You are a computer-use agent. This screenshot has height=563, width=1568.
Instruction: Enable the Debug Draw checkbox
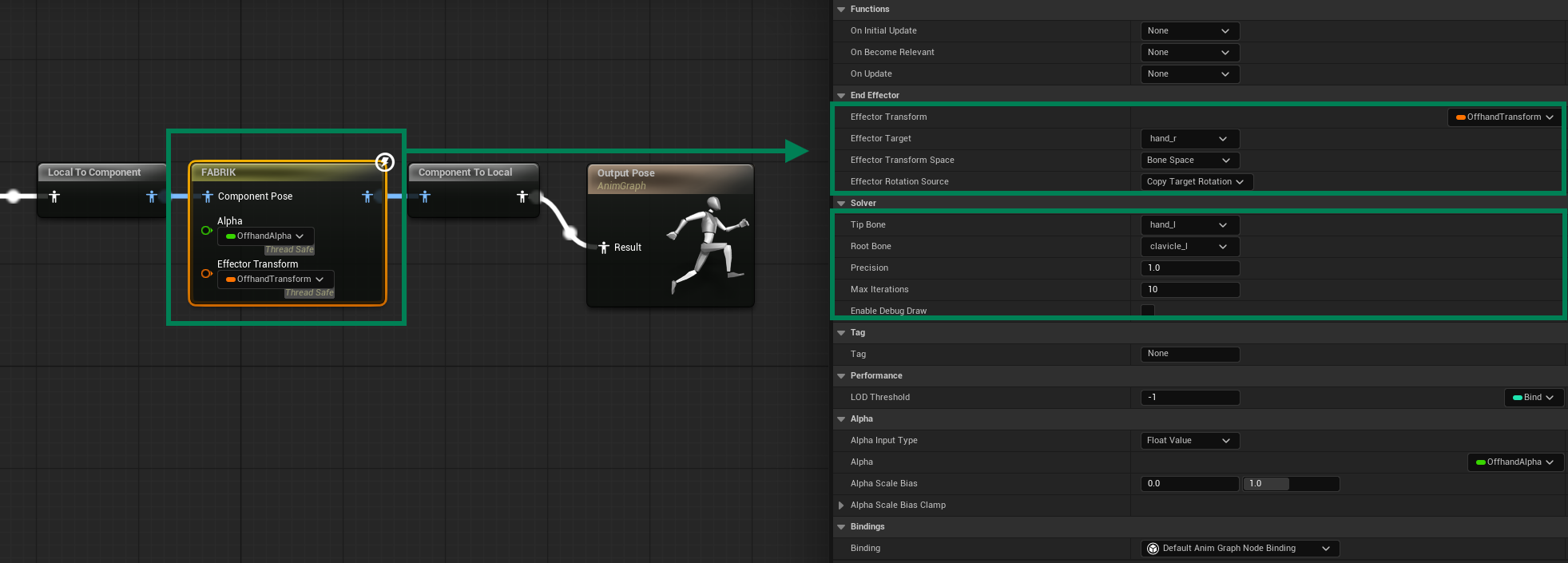click(x=1148, y=311)
